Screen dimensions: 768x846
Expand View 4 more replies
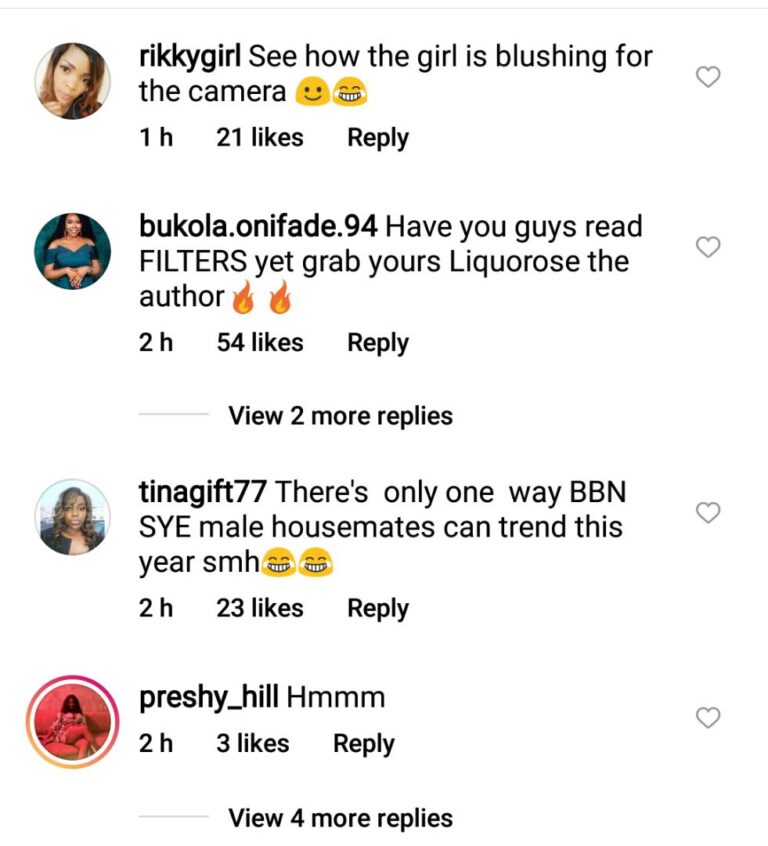[340, 818]
